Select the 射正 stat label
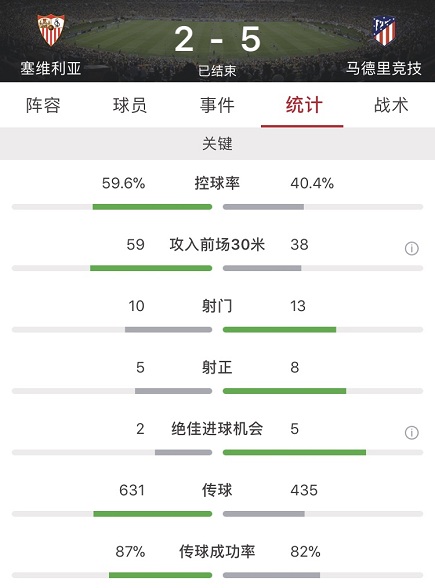435x588 pixels. click(x=217, y=367)
